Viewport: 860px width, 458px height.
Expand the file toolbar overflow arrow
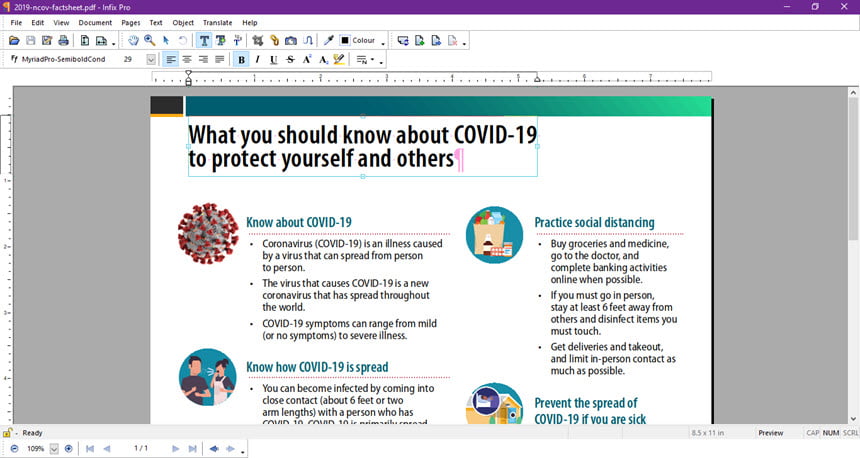click(114, 43)
